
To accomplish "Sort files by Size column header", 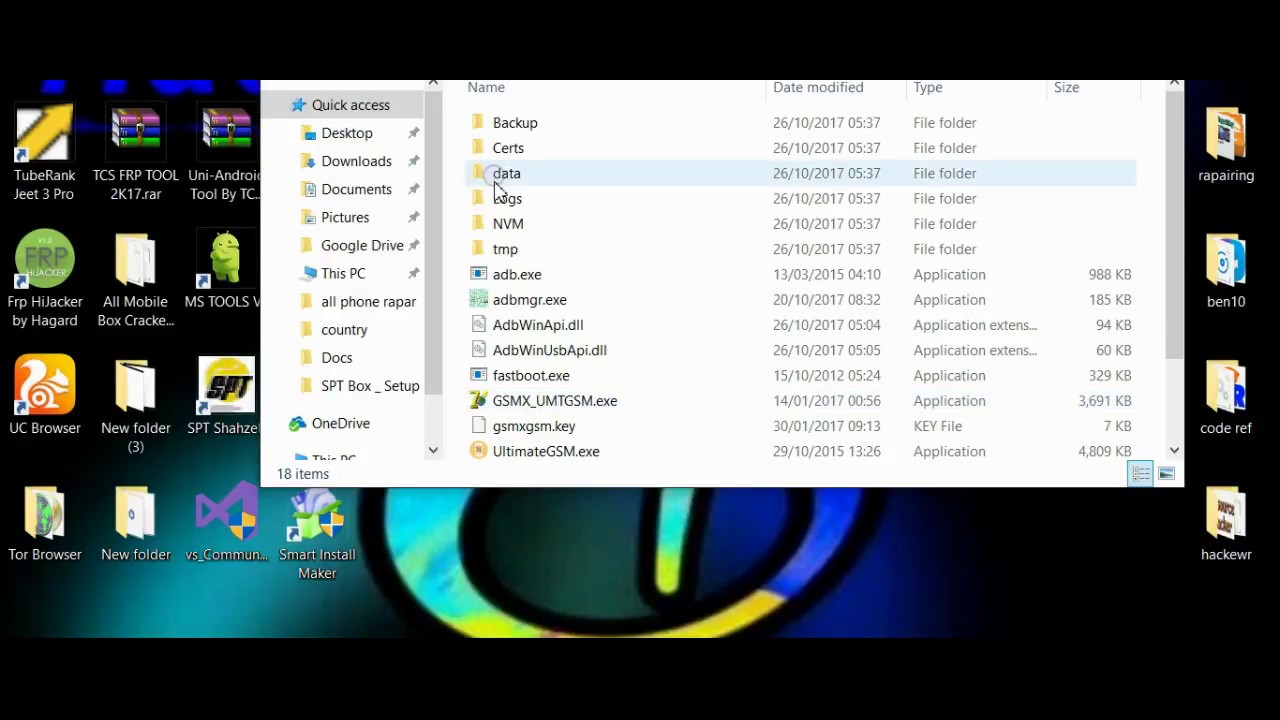I will coord(1066,87).
